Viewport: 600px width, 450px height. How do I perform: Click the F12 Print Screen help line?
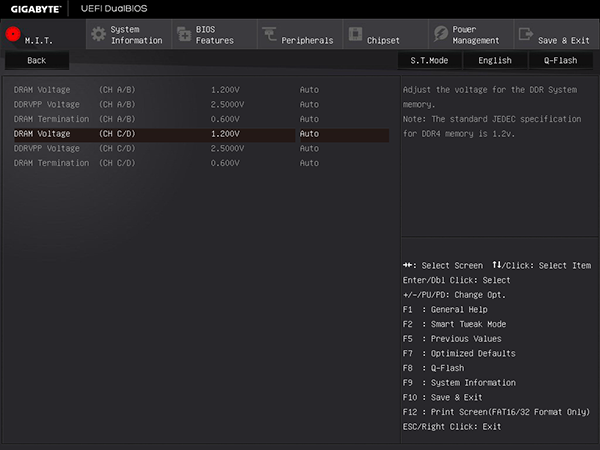pos(496,412)
